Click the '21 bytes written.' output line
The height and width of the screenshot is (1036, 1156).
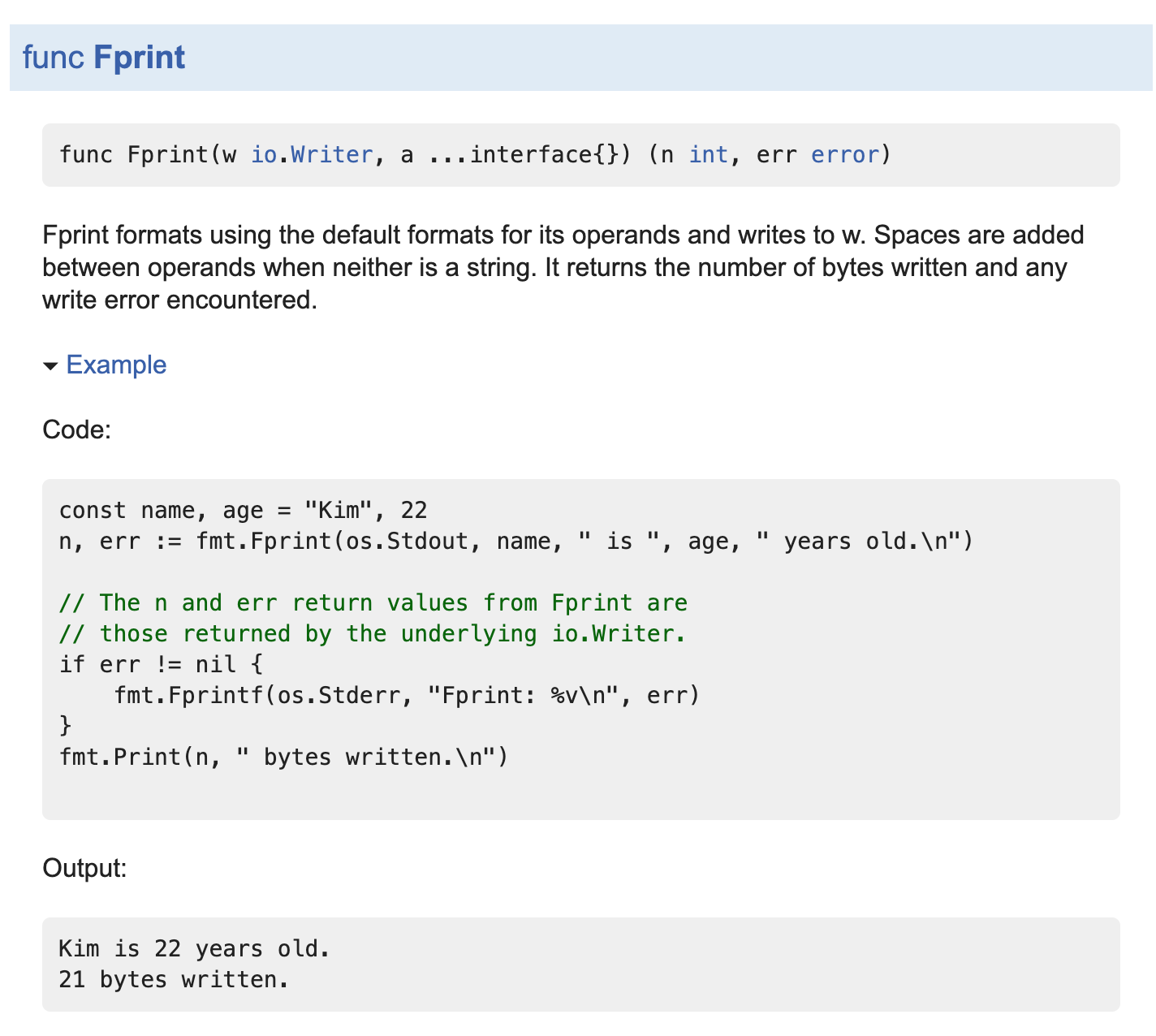[x=174, y=979]
